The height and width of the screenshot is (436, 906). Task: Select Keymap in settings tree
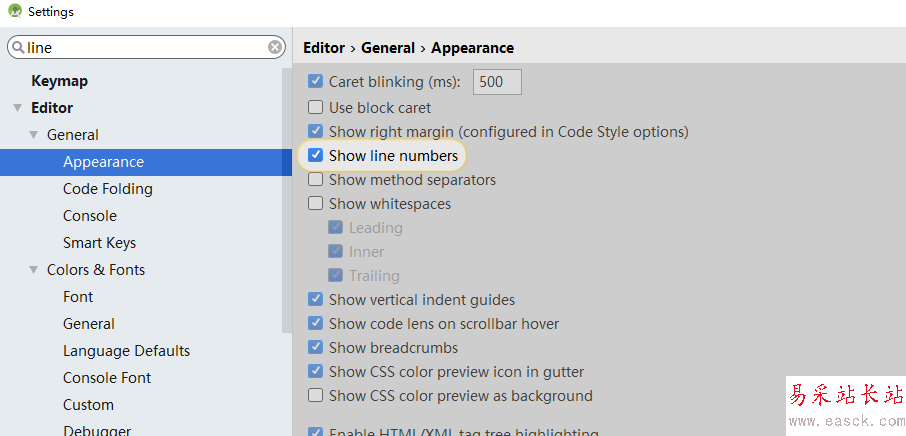click(59, 81)
